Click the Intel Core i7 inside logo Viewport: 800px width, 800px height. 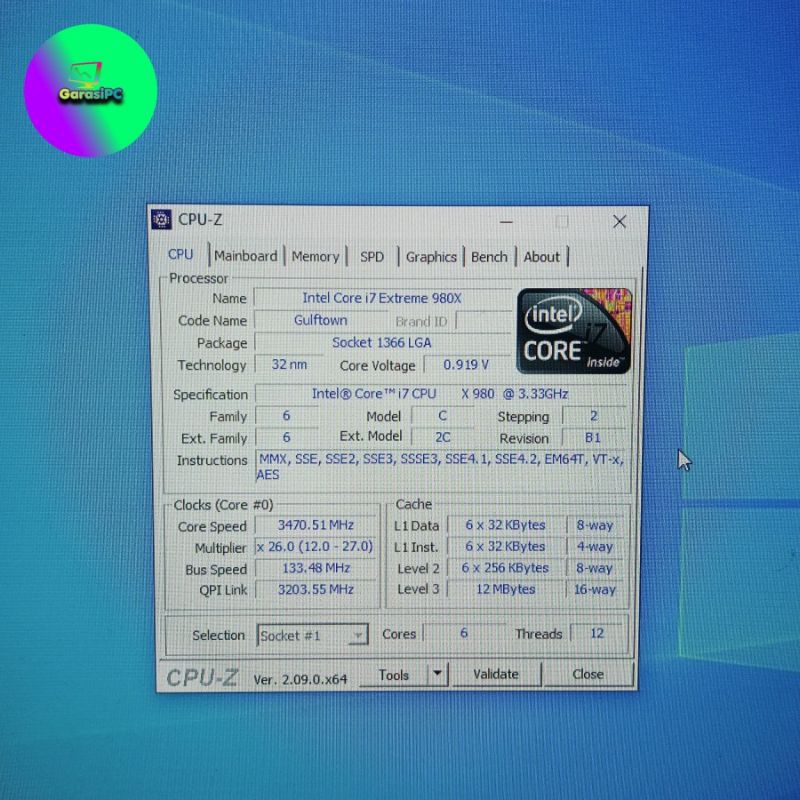click(x=573, y=331)
